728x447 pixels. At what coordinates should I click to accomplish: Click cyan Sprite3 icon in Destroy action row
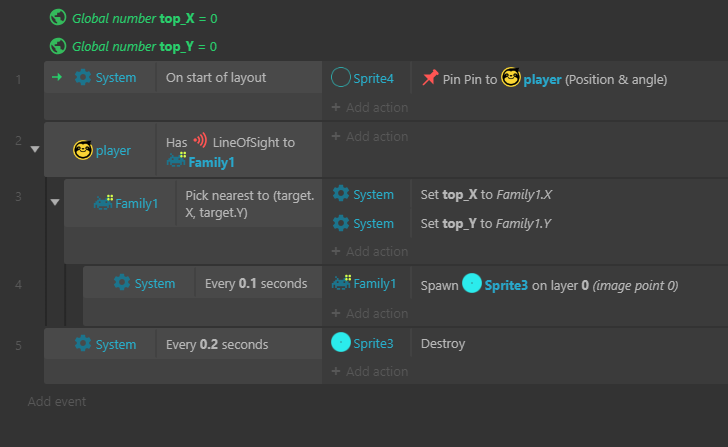click(340, 343)
